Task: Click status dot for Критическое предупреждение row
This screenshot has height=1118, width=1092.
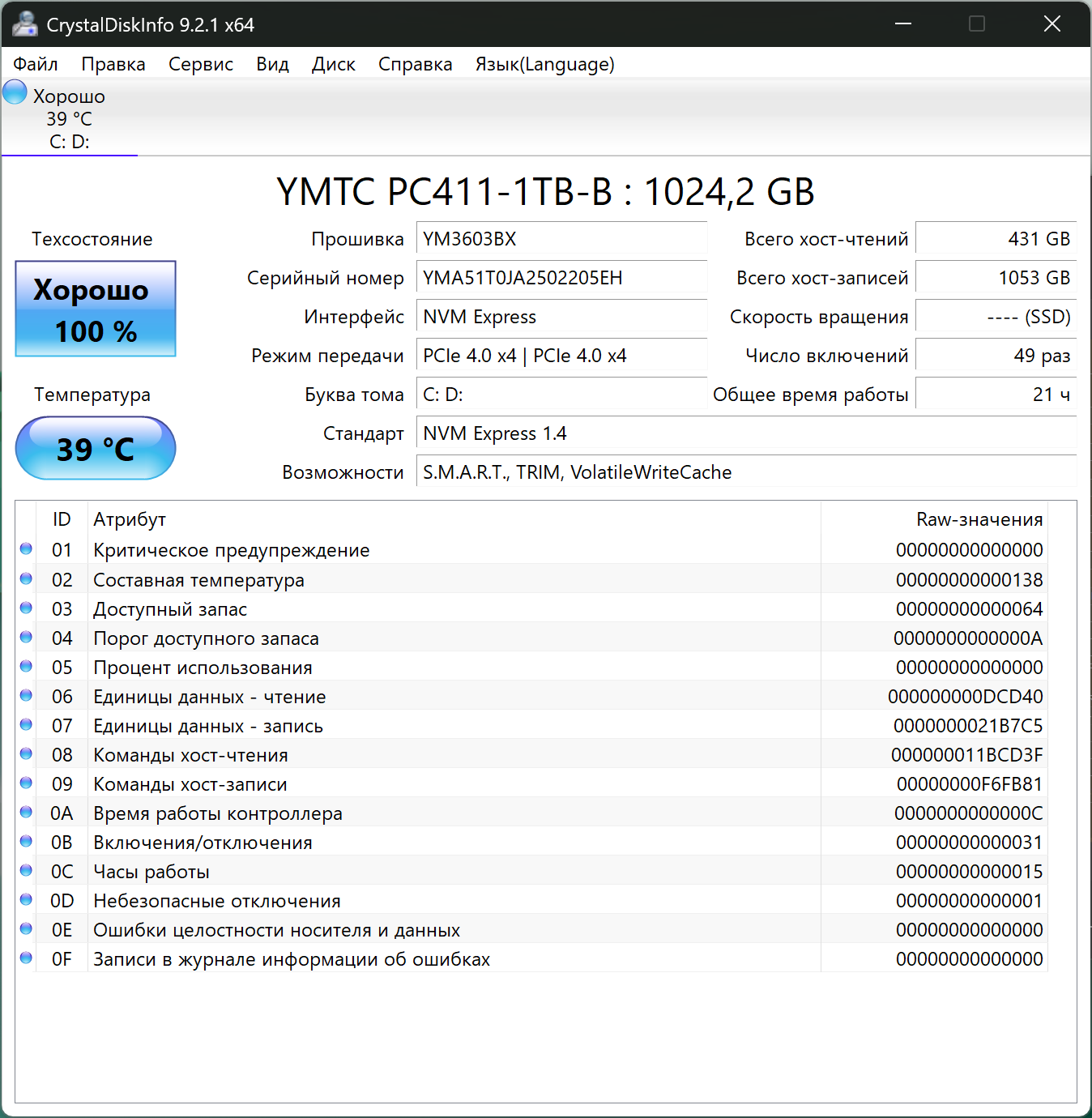Action: [26, 549]
